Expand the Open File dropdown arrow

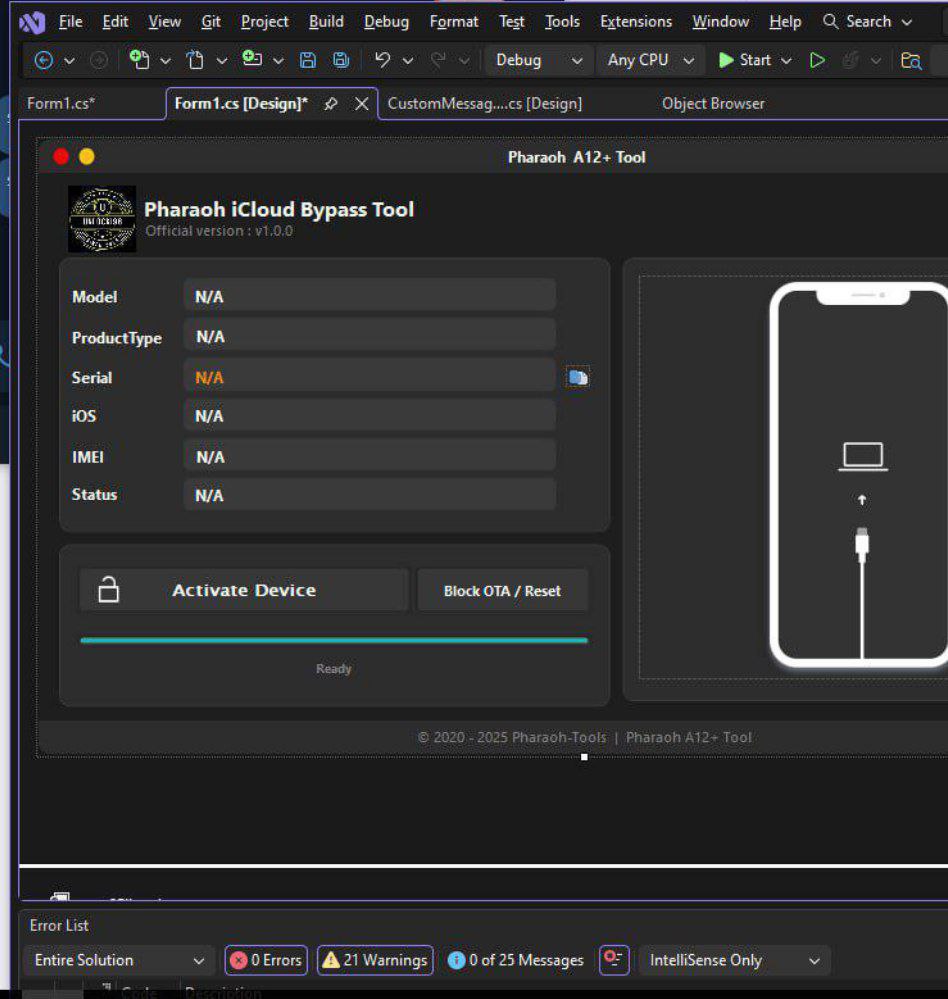[x=222, y=61]
